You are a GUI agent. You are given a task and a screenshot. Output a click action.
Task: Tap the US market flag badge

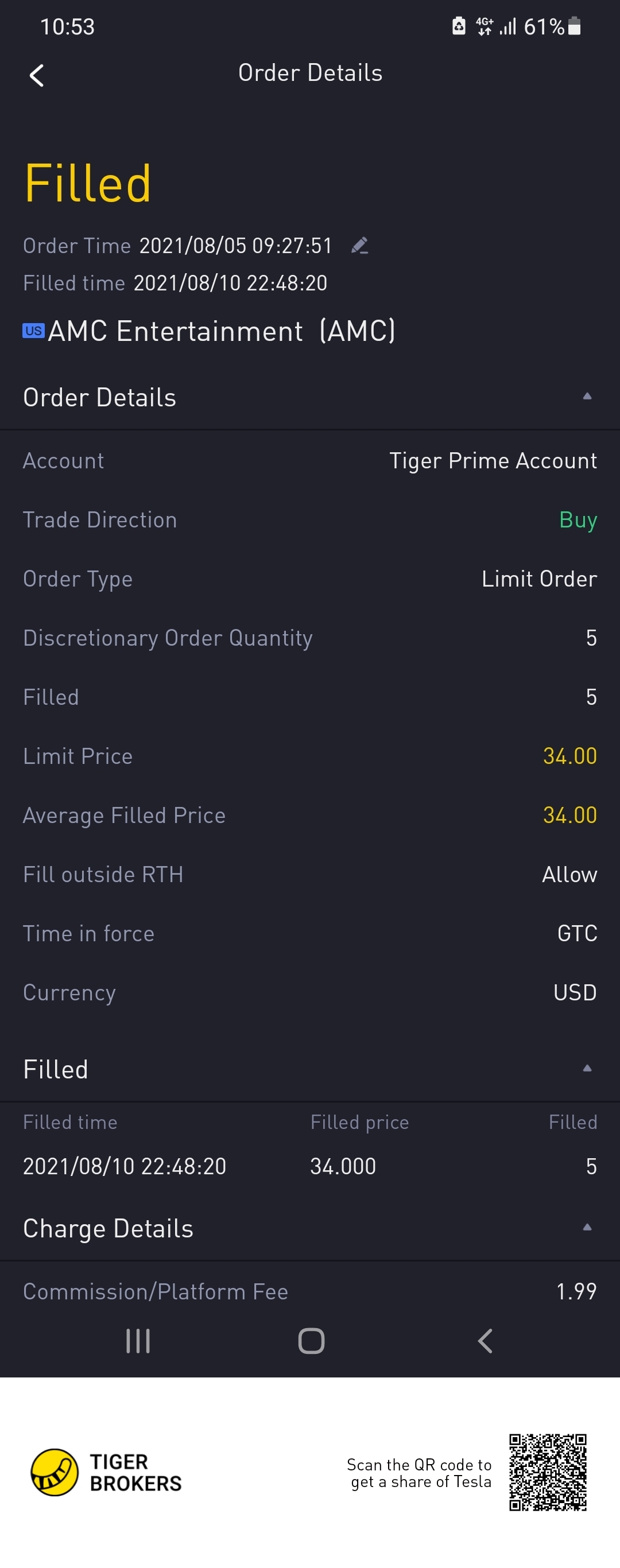tap(33, 331)
